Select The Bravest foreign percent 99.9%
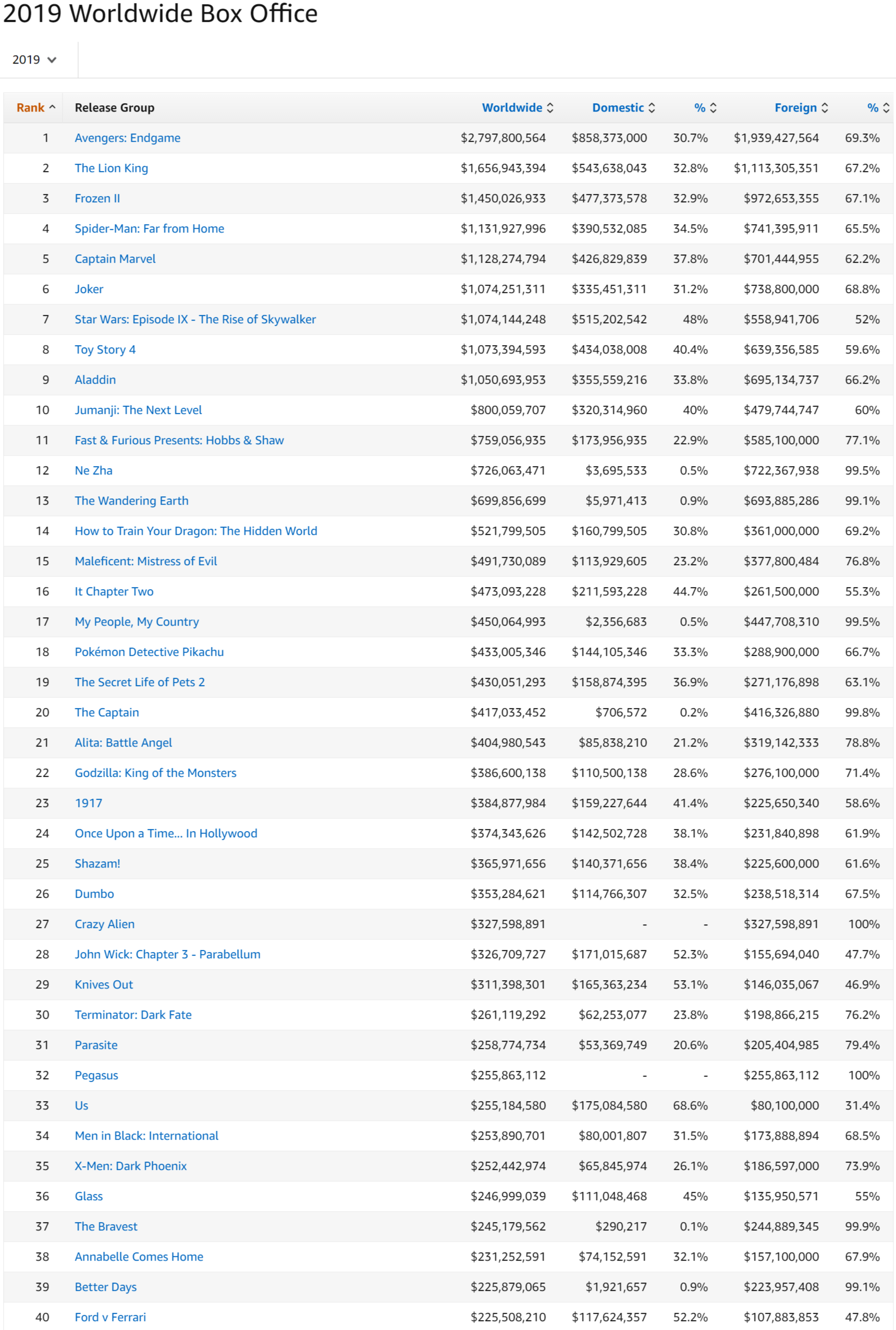This screenshot has height=1330, width=896. pyautogui.click(x=862, y=1227)
